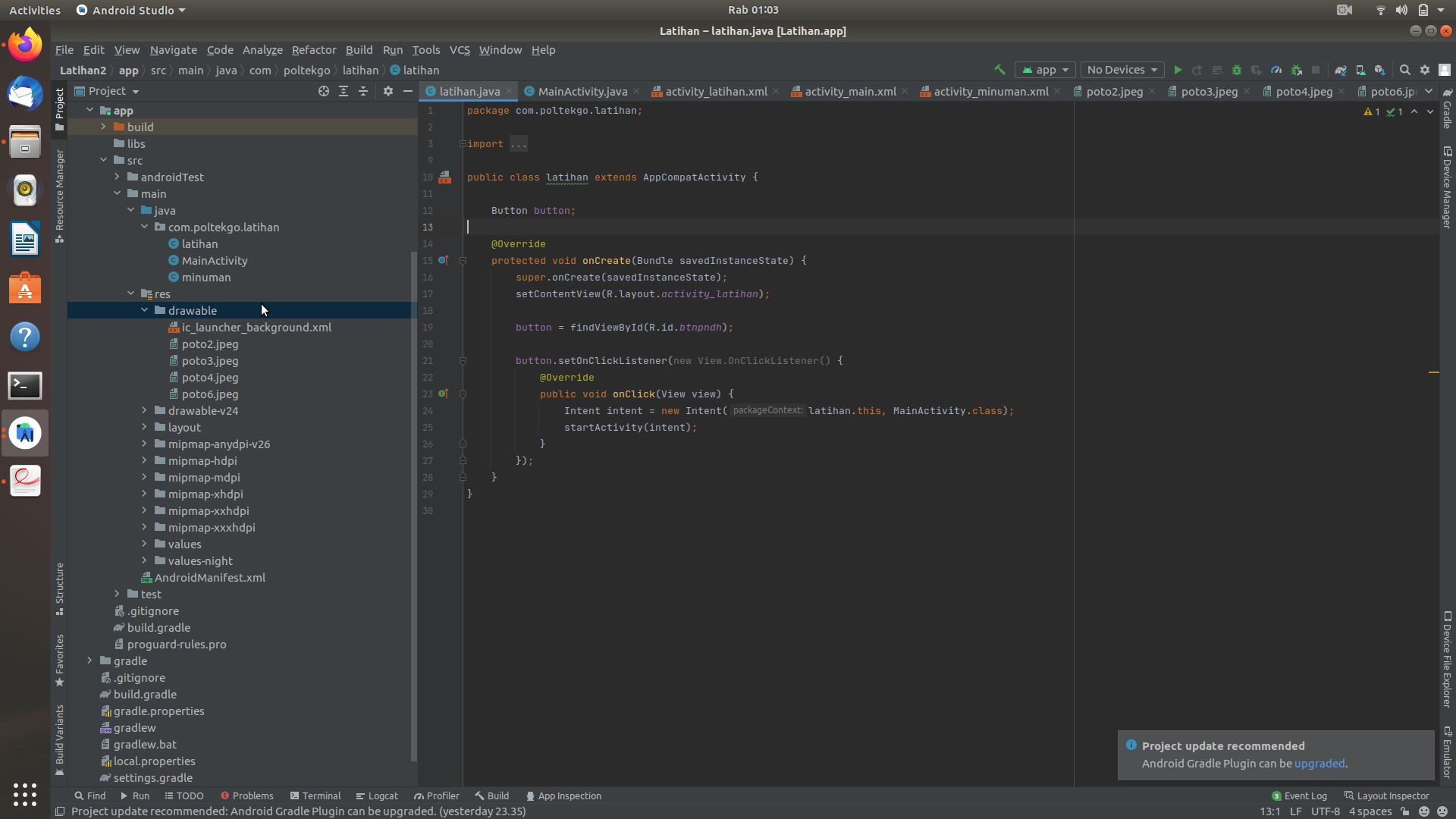Switch to the MainActivity.java tab
The width and height of the screenshot is (1456, 819).
(x=582, y=91)
